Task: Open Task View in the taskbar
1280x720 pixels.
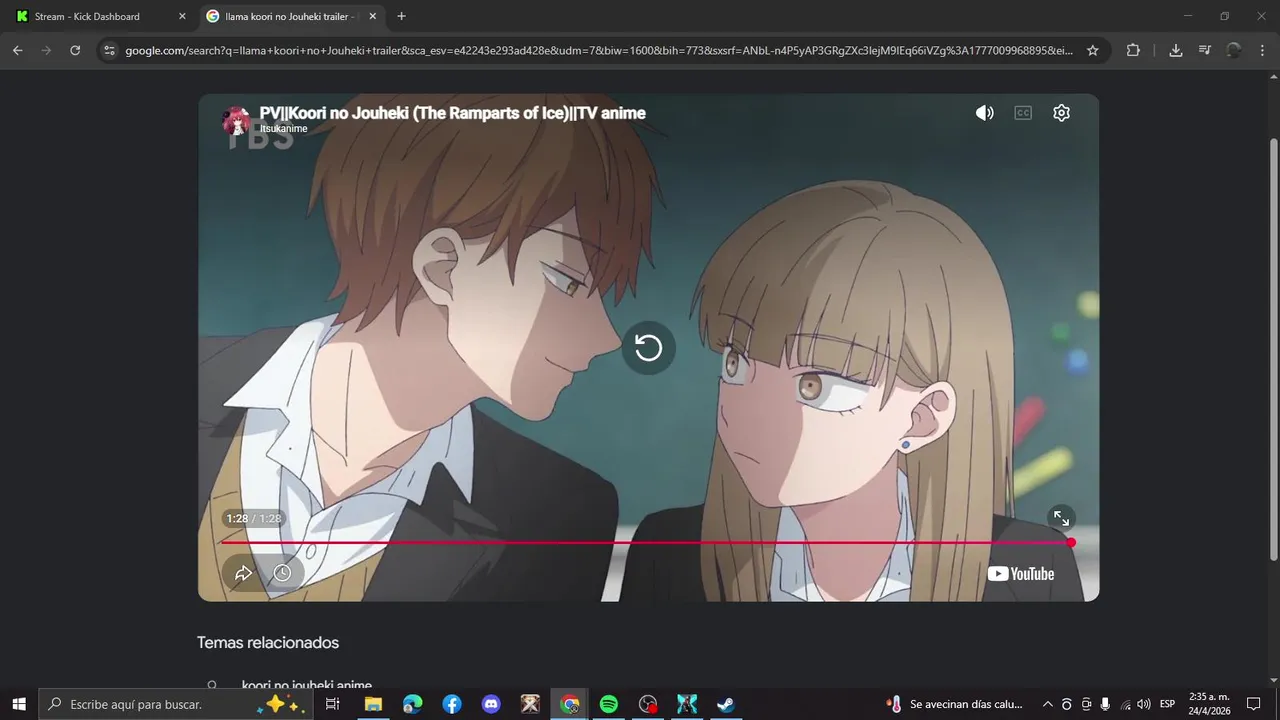Action: (333, 704)
